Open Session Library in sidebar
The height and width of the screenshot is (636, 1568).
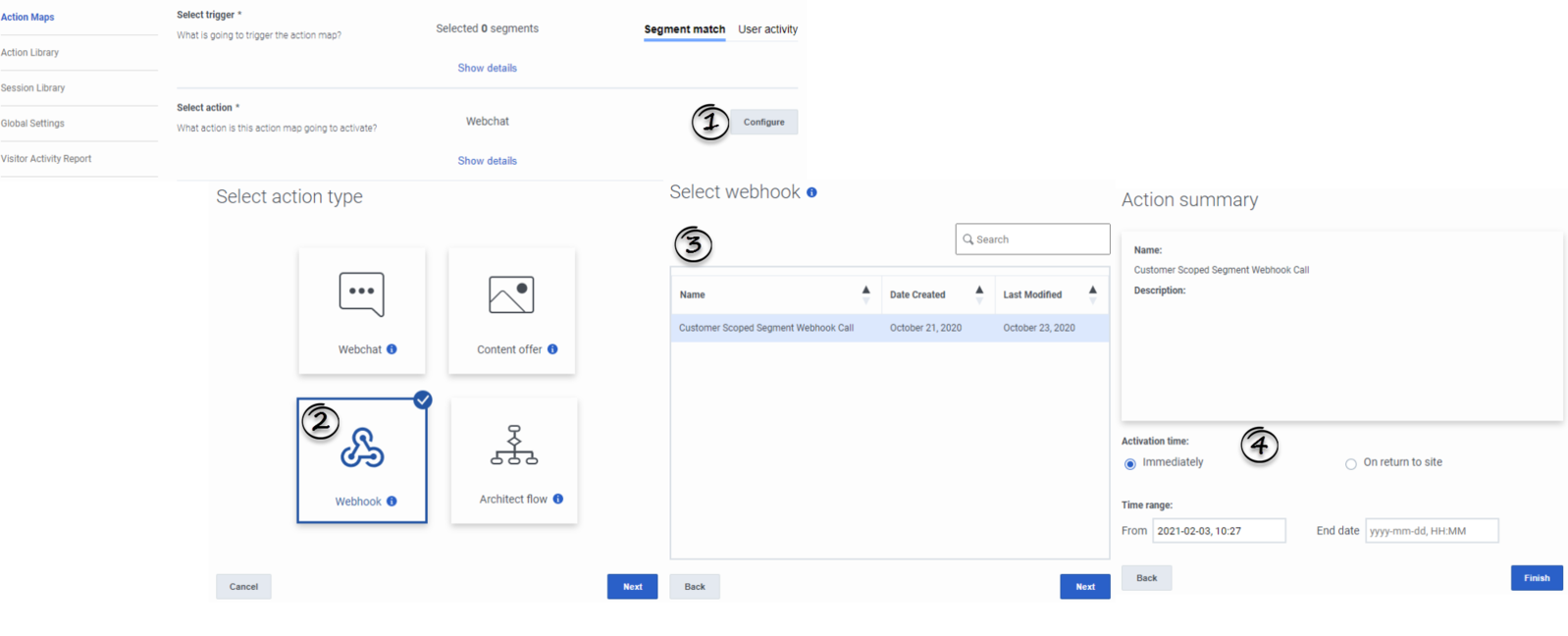point(32,87)
